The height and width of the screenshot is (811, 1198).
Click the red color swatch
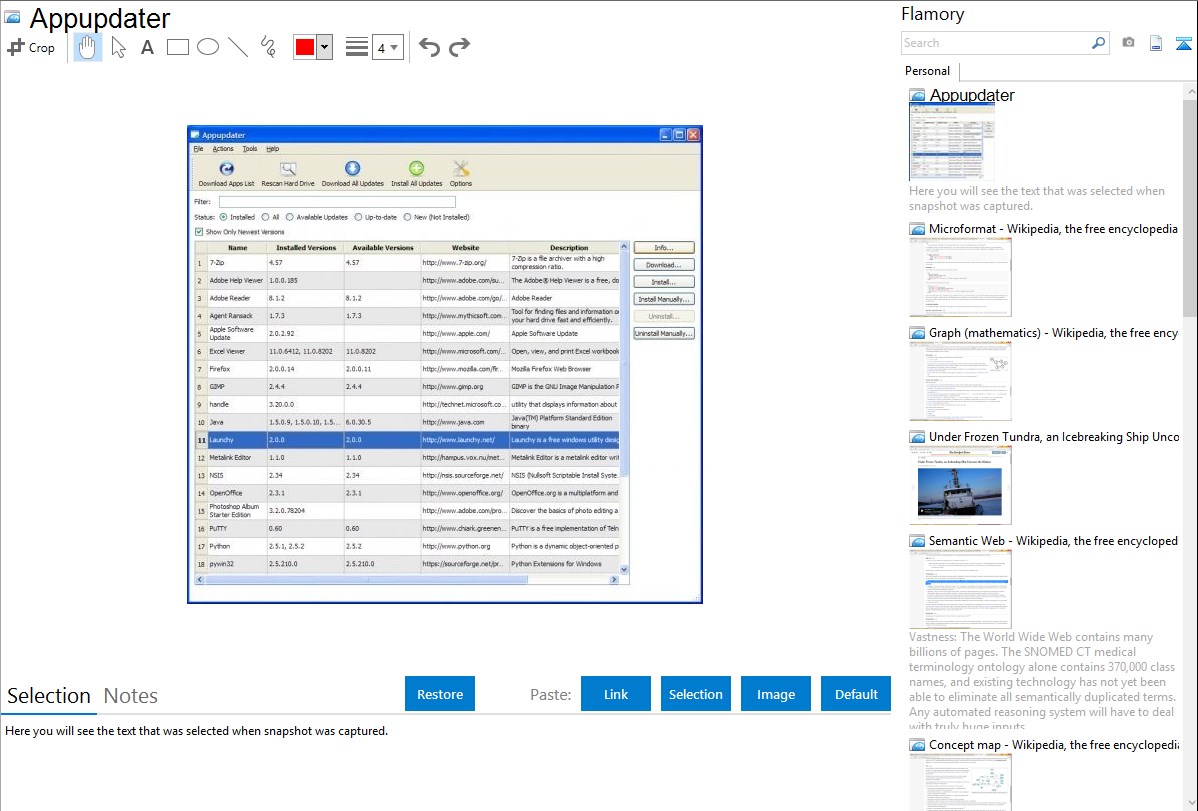click(305, 47)
